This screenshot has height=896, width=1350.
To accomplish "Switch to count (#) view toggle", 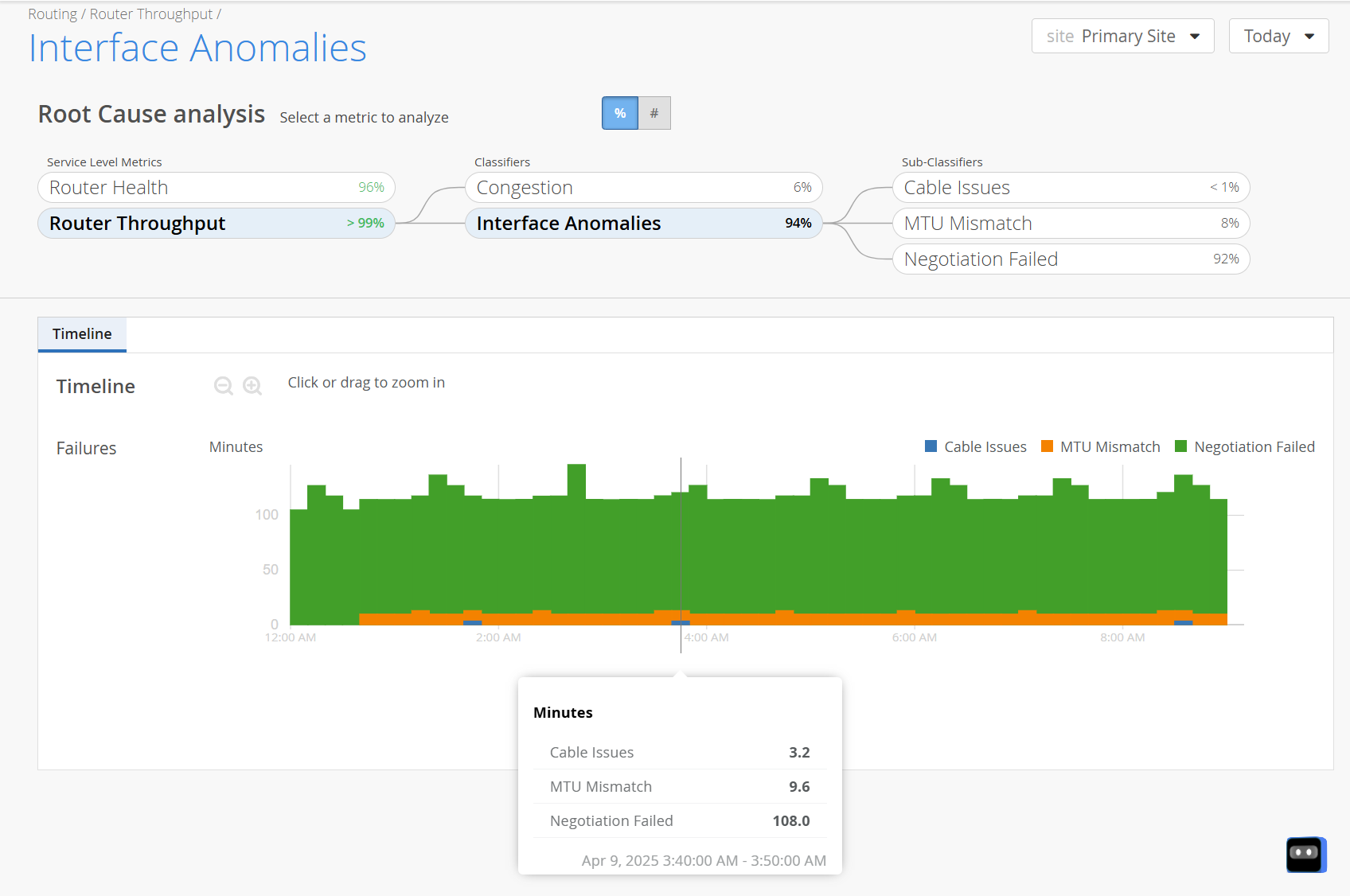I will (654, 113).
